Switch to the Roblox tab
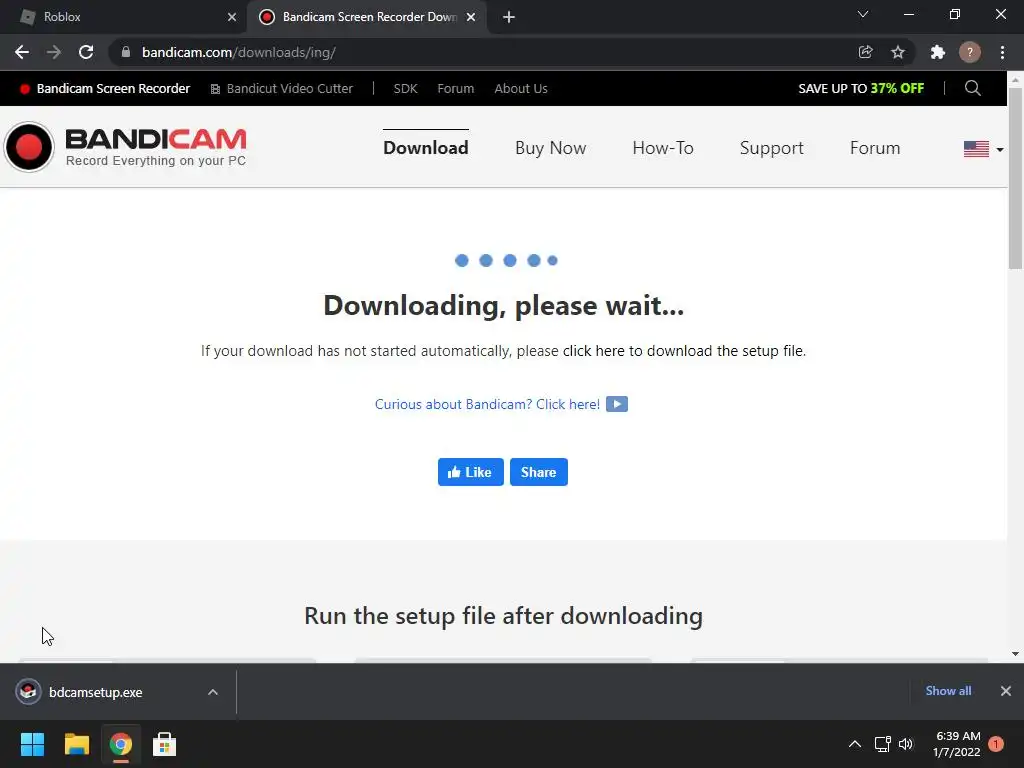Viewport: 1024px width, 768px height. point(124,17)
